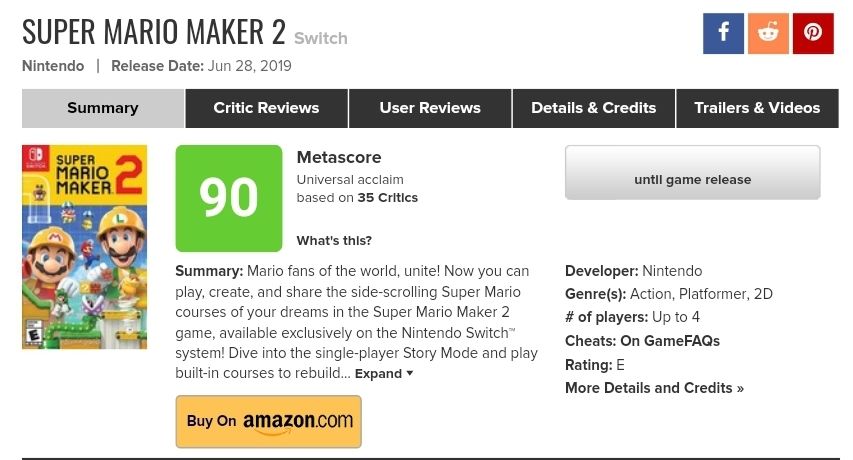Open the 35 Critics link
This screenshot has height=460, width=853.
click(388, 197)
